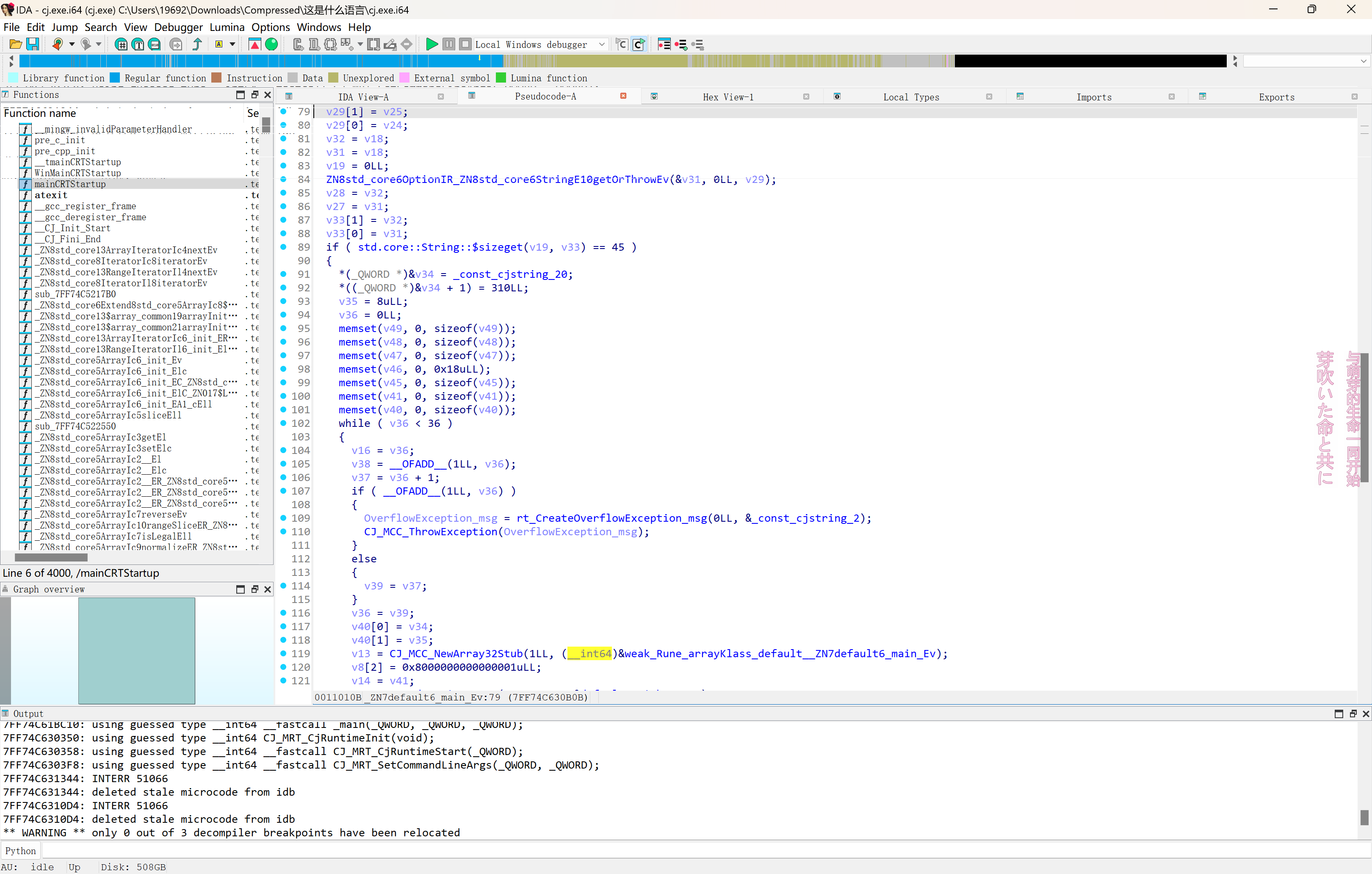Click the Python command input field
Viewport: 1372px width, 874px height.
pos(705,851)
